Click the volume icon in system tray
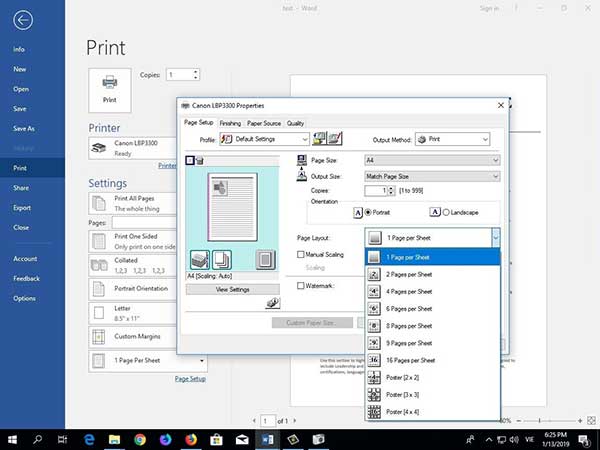Screen dimensions: 600x450 click(x=514, y=440)
